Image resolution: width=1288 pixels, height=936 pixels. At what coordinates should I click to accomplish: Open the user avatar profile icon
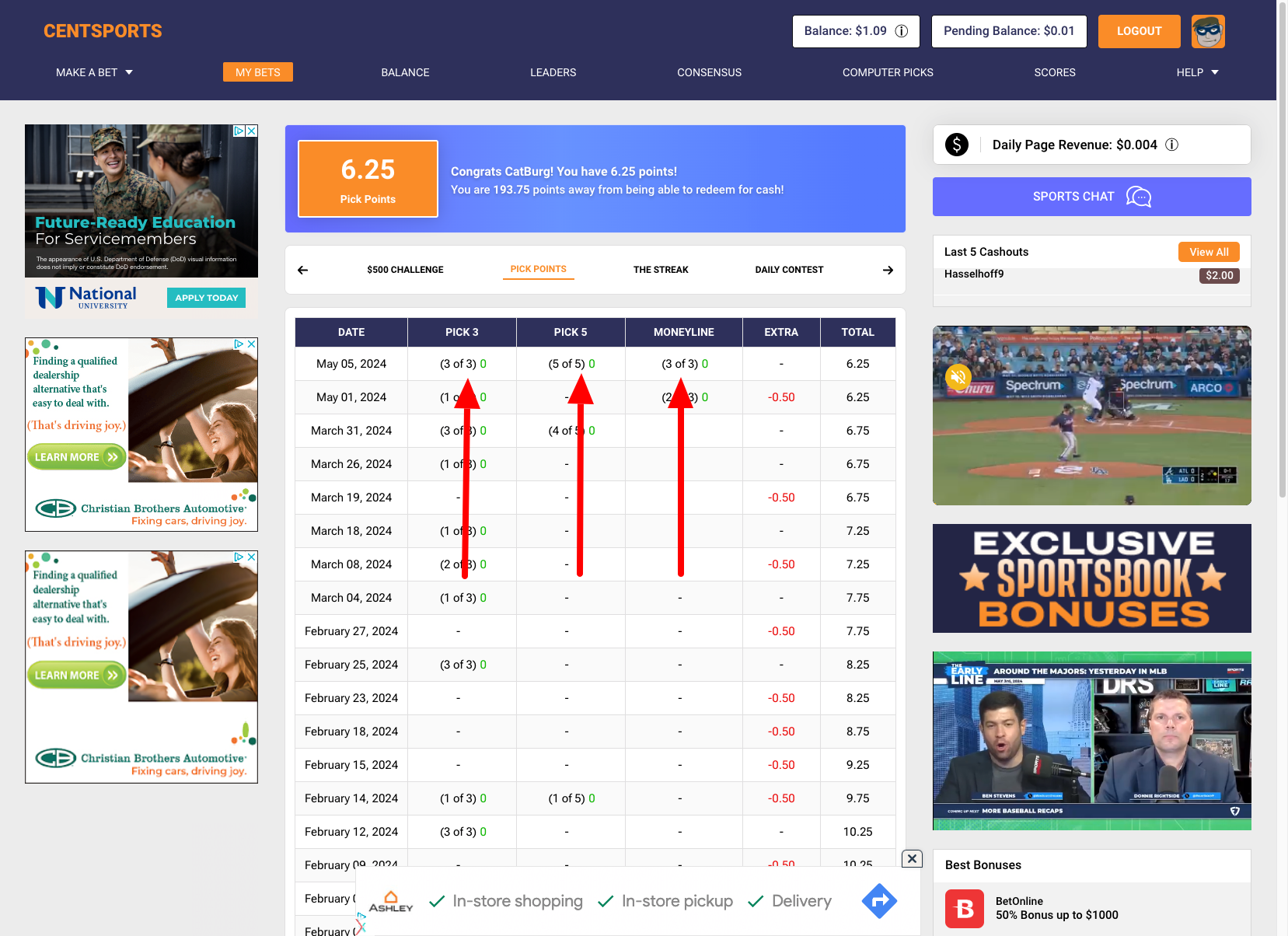(1208, 32)
